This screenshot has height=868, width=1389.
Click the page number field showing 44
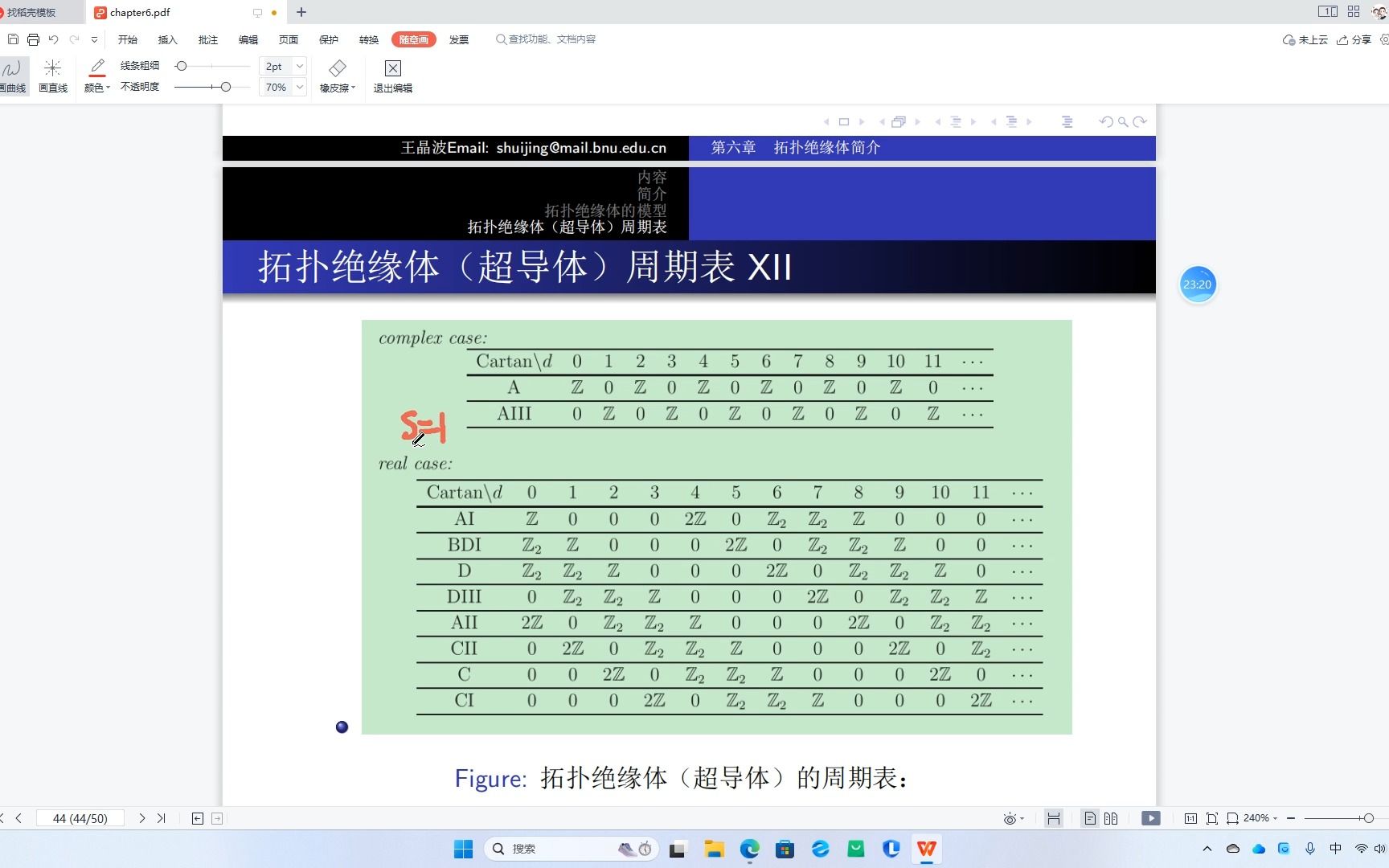80,818
